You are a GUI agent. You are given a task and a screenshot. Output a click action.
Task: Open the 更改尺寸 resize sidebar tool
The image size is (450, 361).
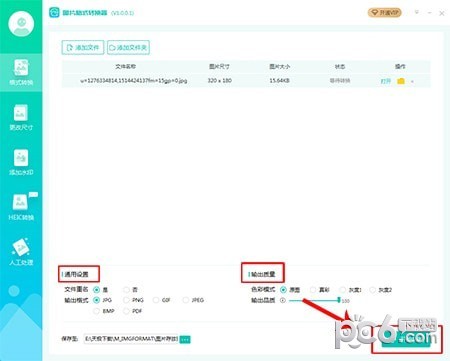point(21,117)
